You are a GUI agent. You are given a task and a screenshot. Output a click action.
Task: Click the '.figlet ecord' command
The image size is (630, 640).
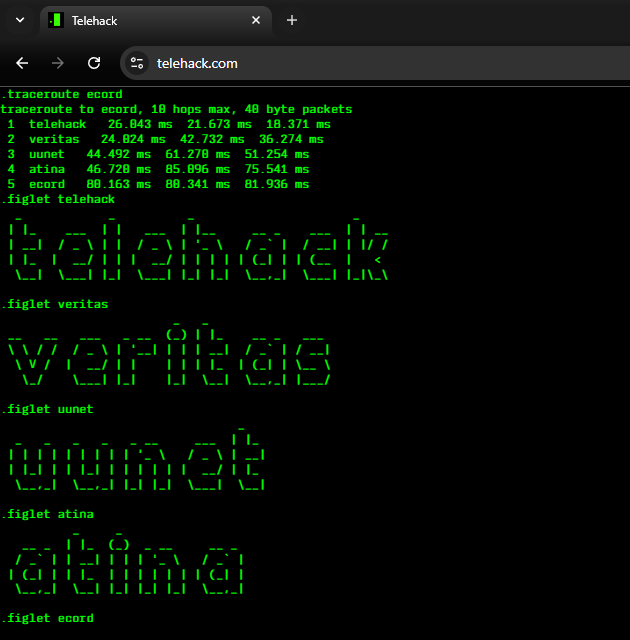click(x=47, y=618)
